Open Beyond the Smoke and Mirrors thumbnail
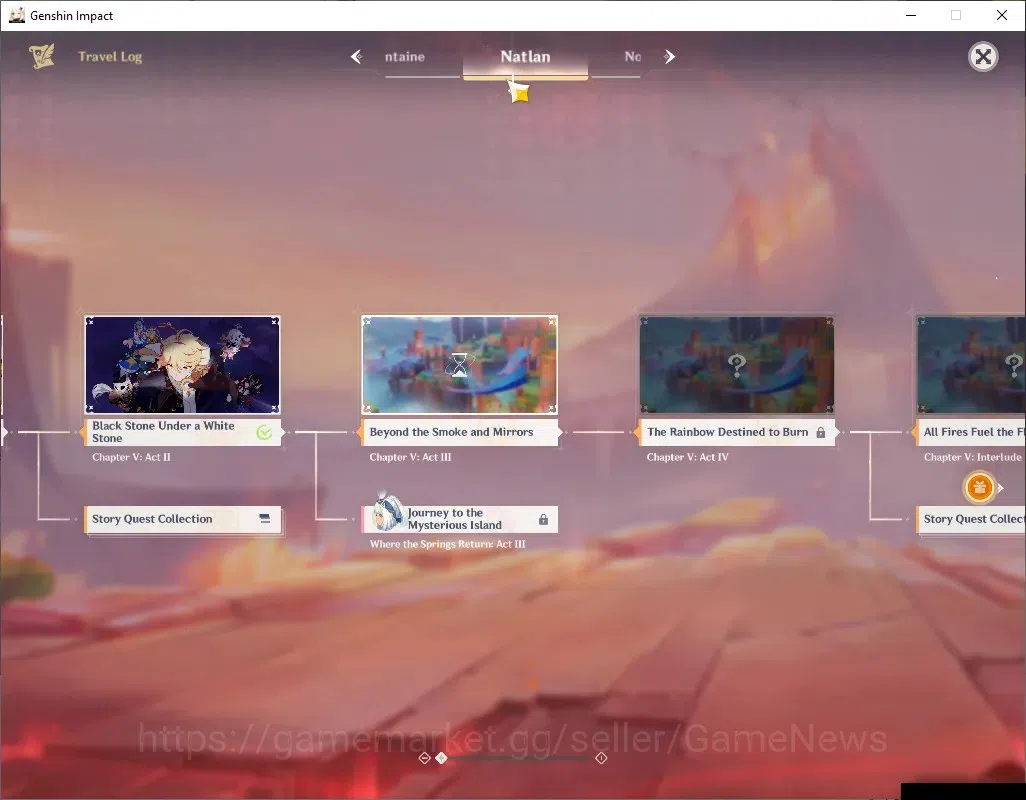The height and width of the screenshot is (800, 1026). point(459,364)
